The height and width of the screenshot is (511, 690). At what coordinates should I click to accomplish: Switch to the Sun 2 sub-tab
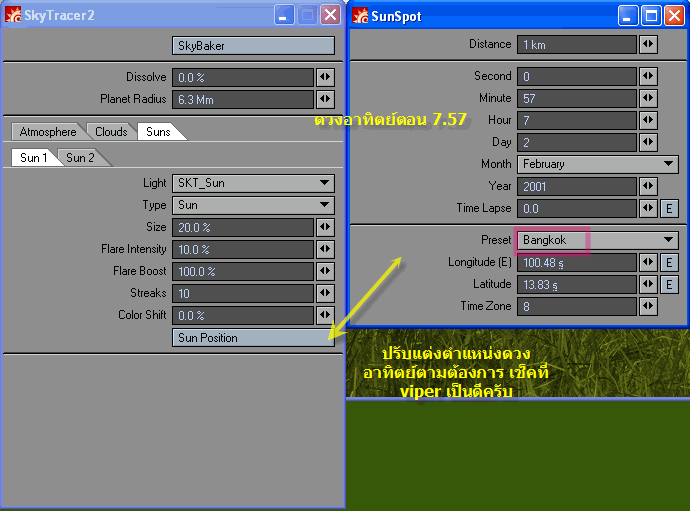pos(80,158)
